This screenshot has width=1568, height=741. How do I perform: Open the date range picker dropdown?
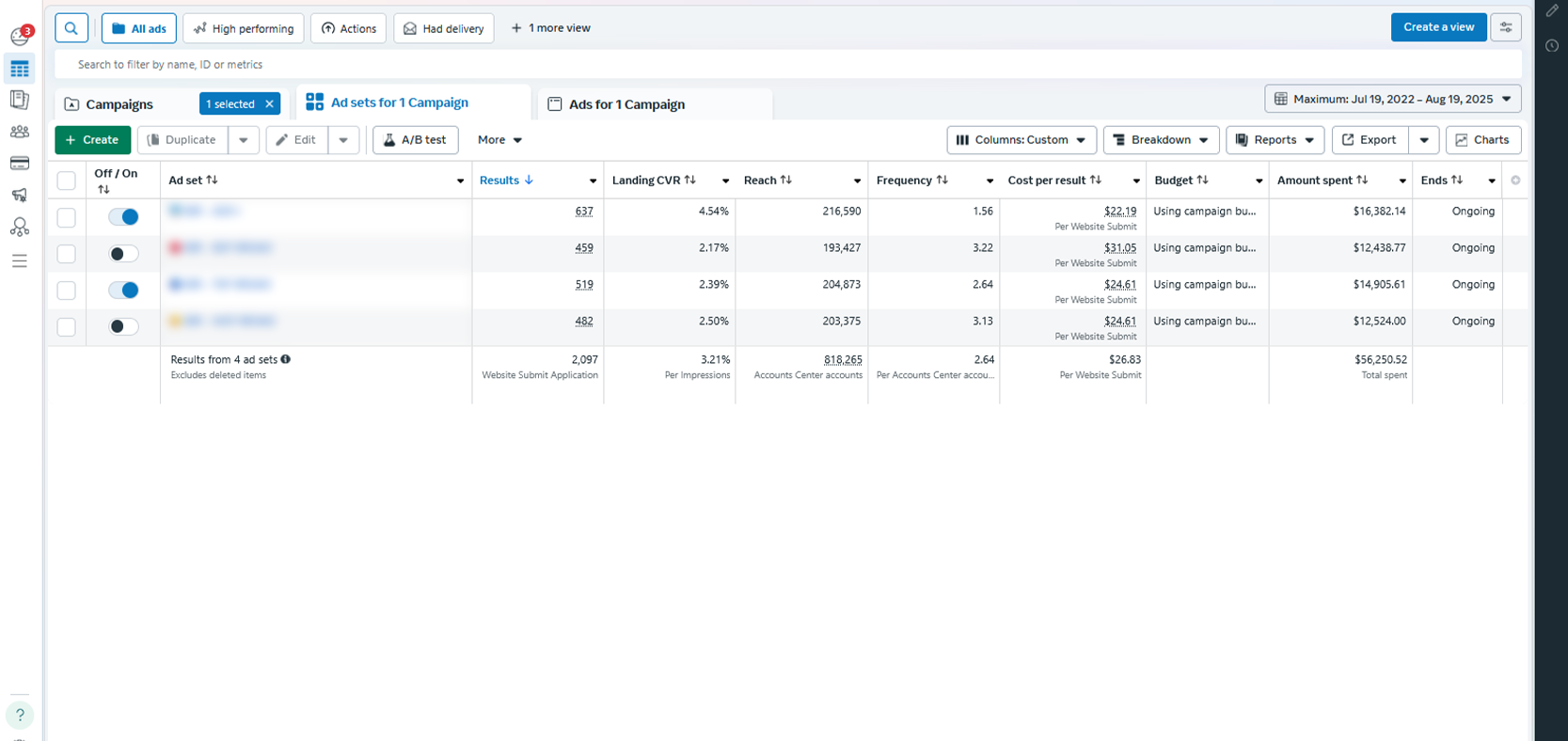[1392, 99]
